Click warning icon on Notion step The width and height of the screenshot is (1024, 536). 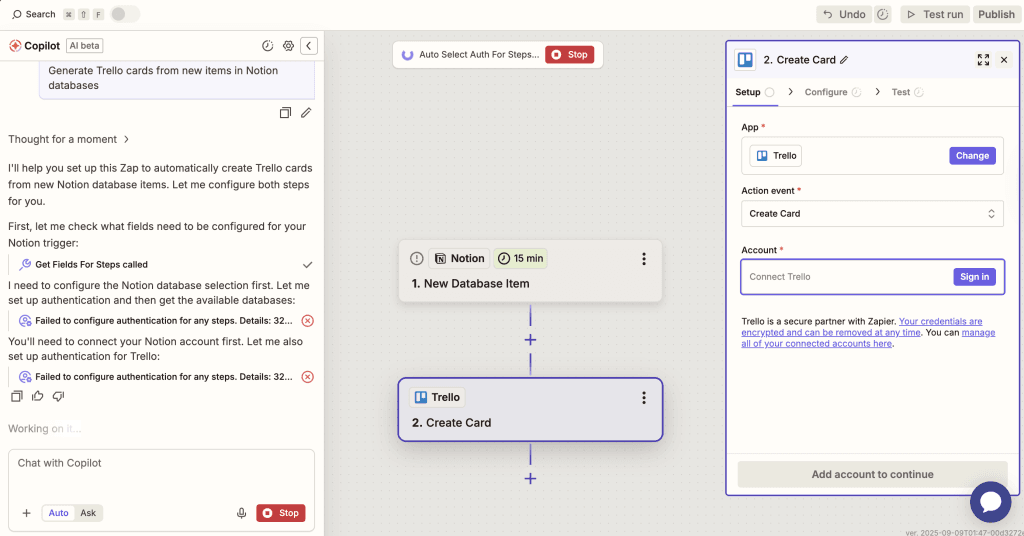(x=417, y=259)
